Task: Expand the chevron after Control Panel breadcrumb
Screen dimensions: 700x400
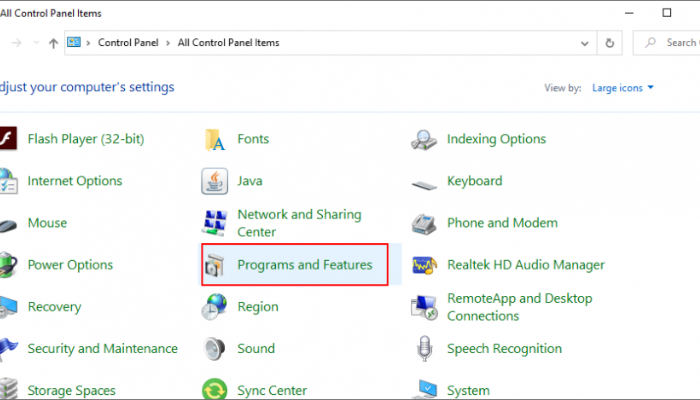Action: [x=168, y=43]
